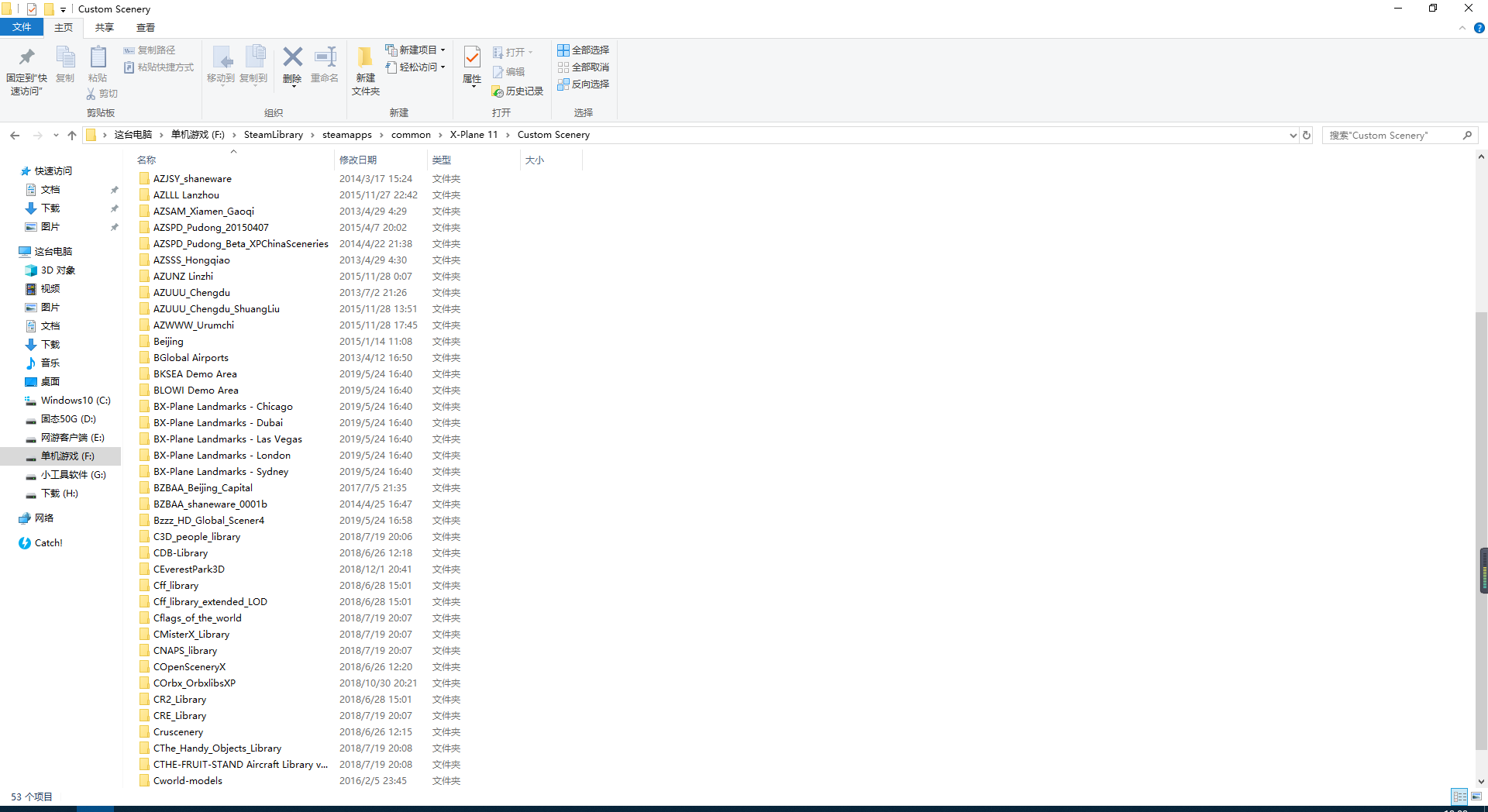Select the Cworld-models folder

click(x=188, y=781)
